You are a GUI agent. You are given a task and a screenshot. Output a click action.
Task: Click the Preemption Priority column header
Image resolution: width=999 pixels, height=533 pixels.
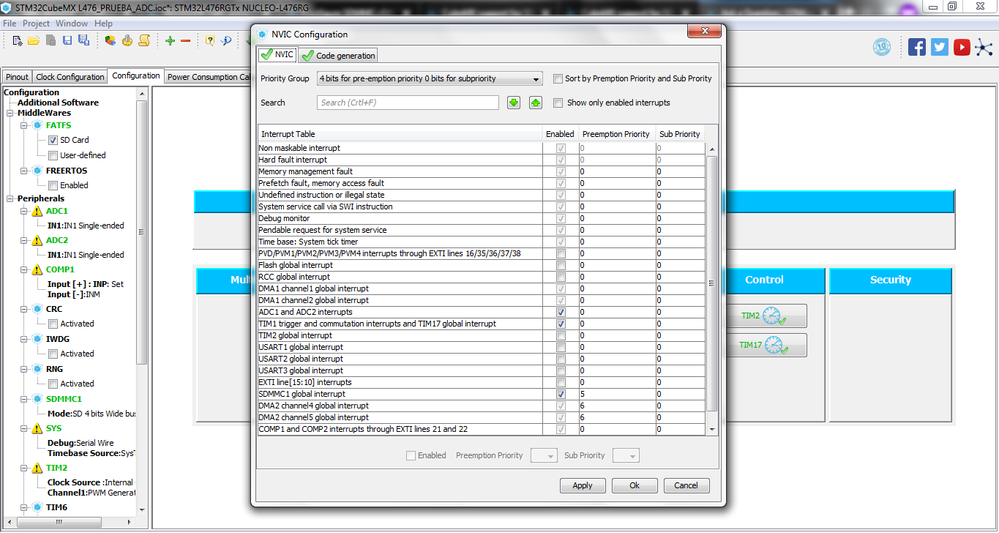click(616, 134)
